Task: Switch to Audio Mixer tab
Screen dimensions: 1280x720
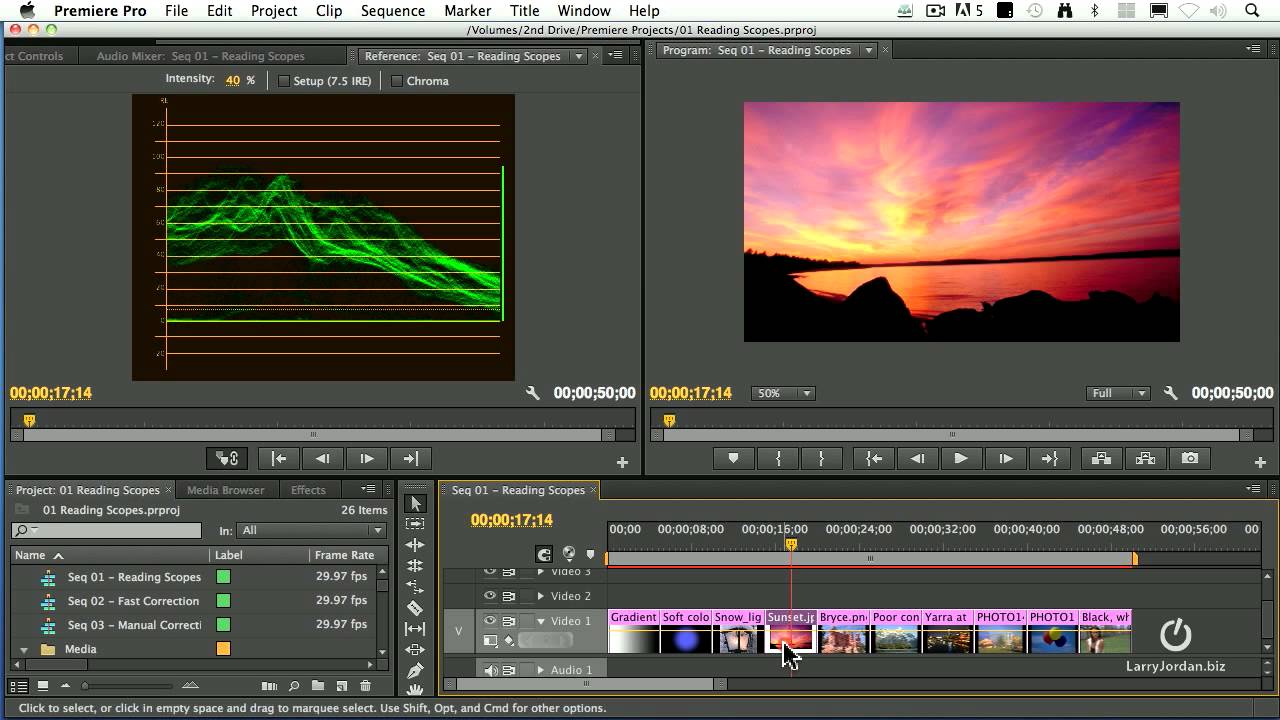Action: pyautogui.click(x=200, y=56)
